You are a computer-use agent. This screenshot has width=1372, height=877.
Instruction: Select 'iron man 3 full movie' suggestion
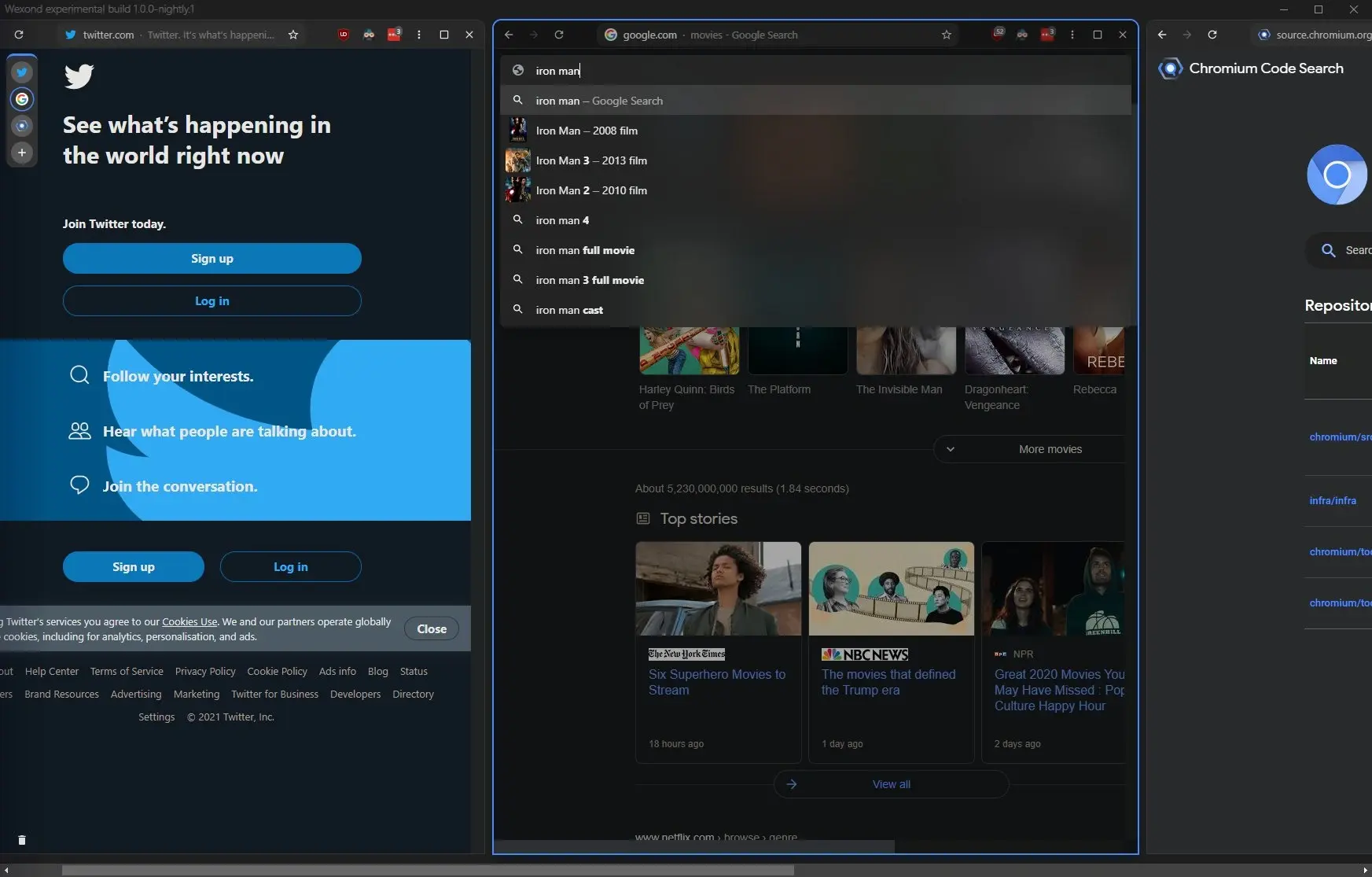(x=816, y=280)
